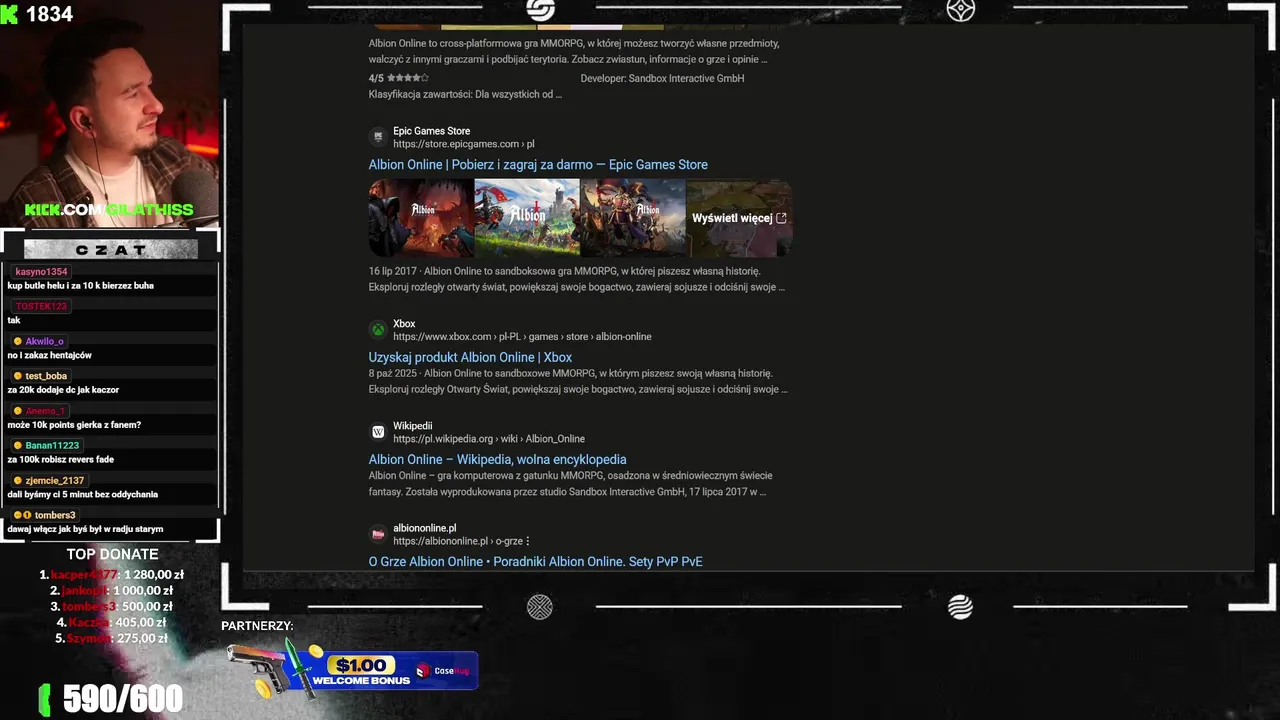The image size is (1280, 720).
Task: Click tombers3 username in chat
Action: 55,515
